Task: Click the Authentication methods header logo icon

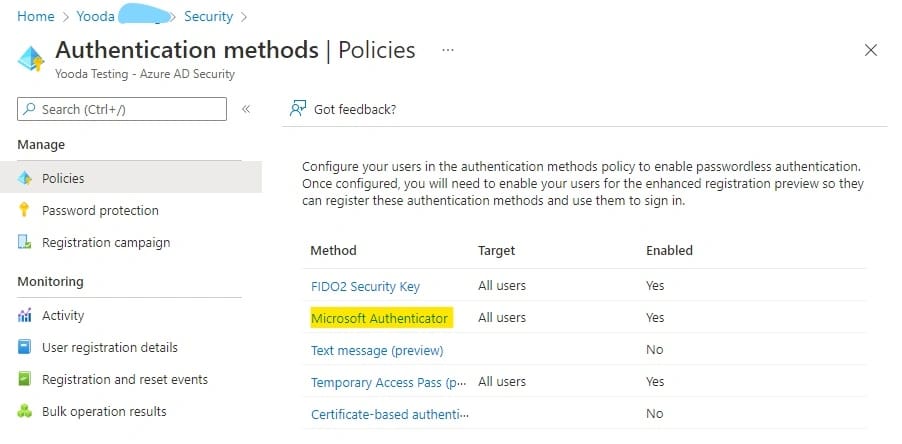Action: click(31, 58)
